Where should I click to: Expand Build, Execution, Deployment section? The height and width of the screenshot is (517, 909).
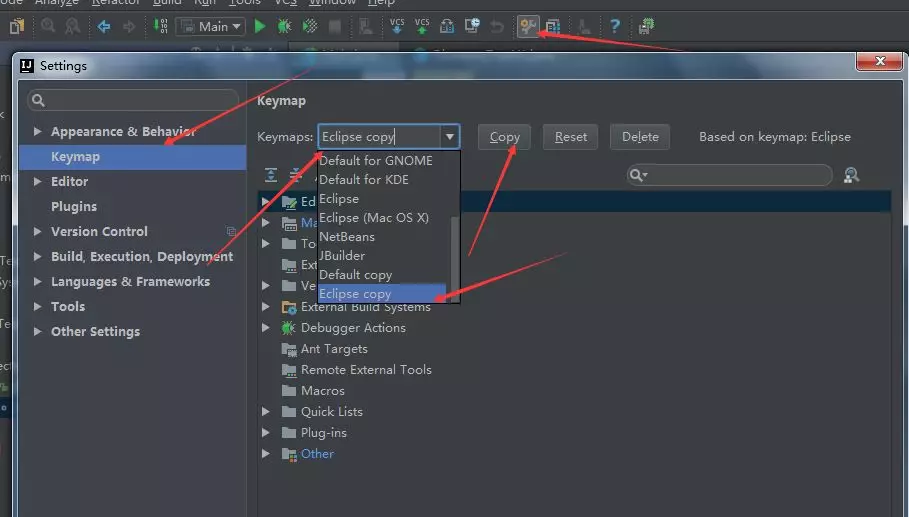(x=38, y=257)
